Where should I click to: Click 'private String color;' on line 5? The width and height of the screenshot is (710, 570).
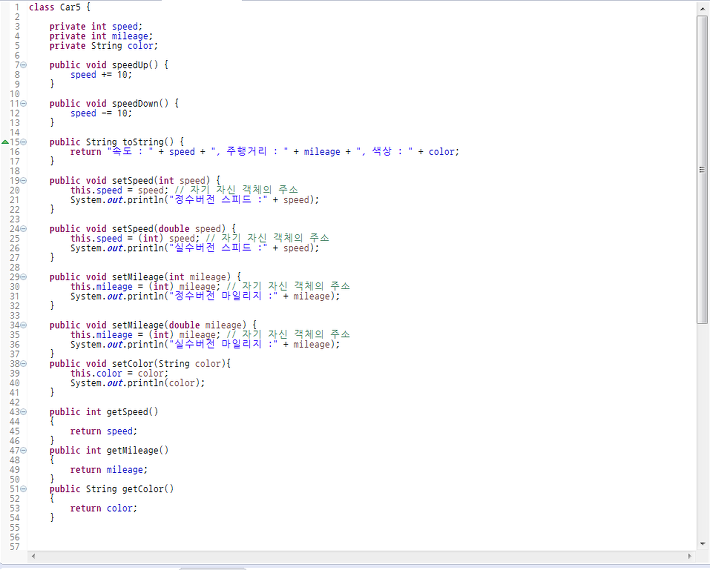pos(104,46)
